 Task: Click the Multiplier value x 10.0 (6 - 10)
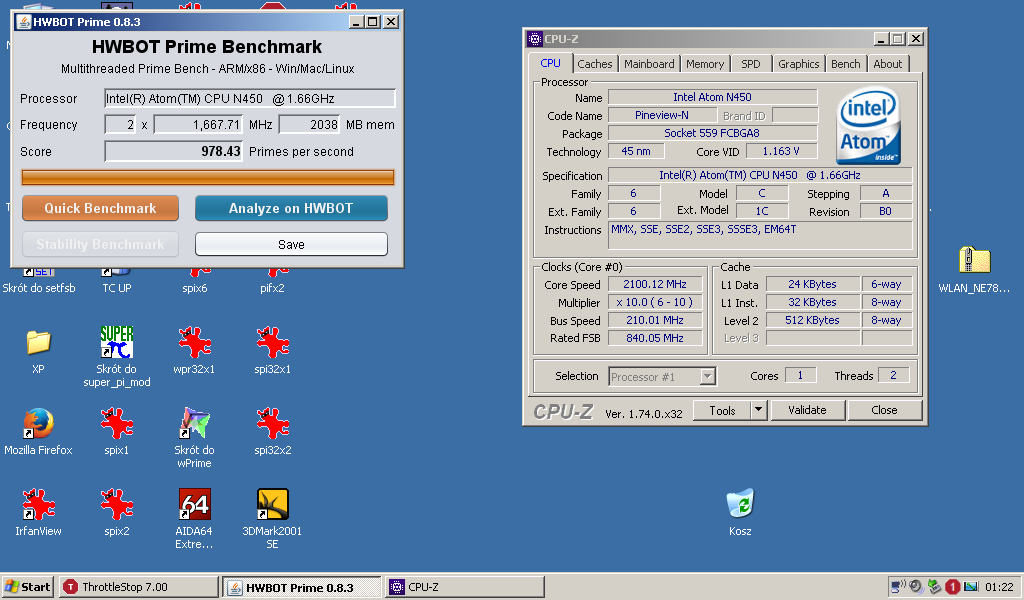pyautogui.click(x=655, y=302)
